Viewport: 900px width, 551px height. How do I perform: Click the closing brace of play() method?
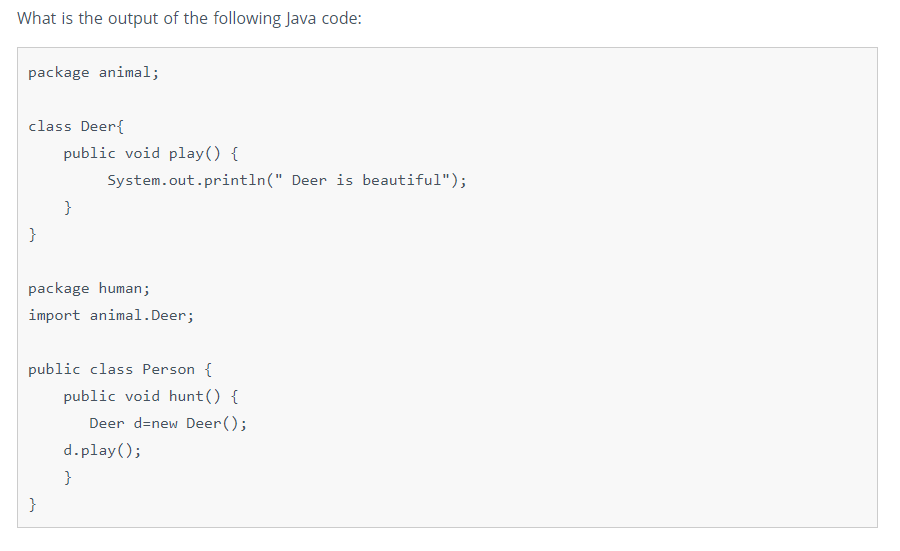(x=68, y=207)
